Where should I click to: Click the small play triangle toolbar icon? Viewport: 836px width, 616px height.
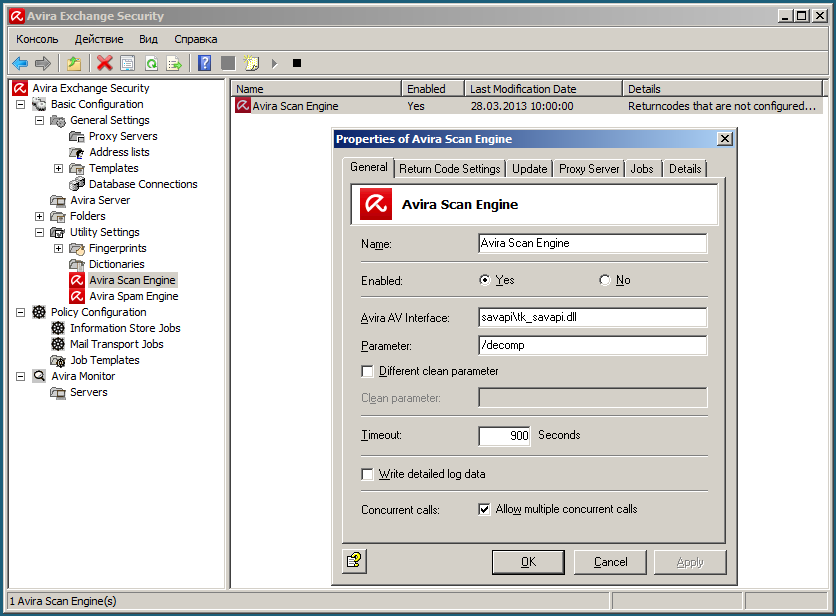275,63
